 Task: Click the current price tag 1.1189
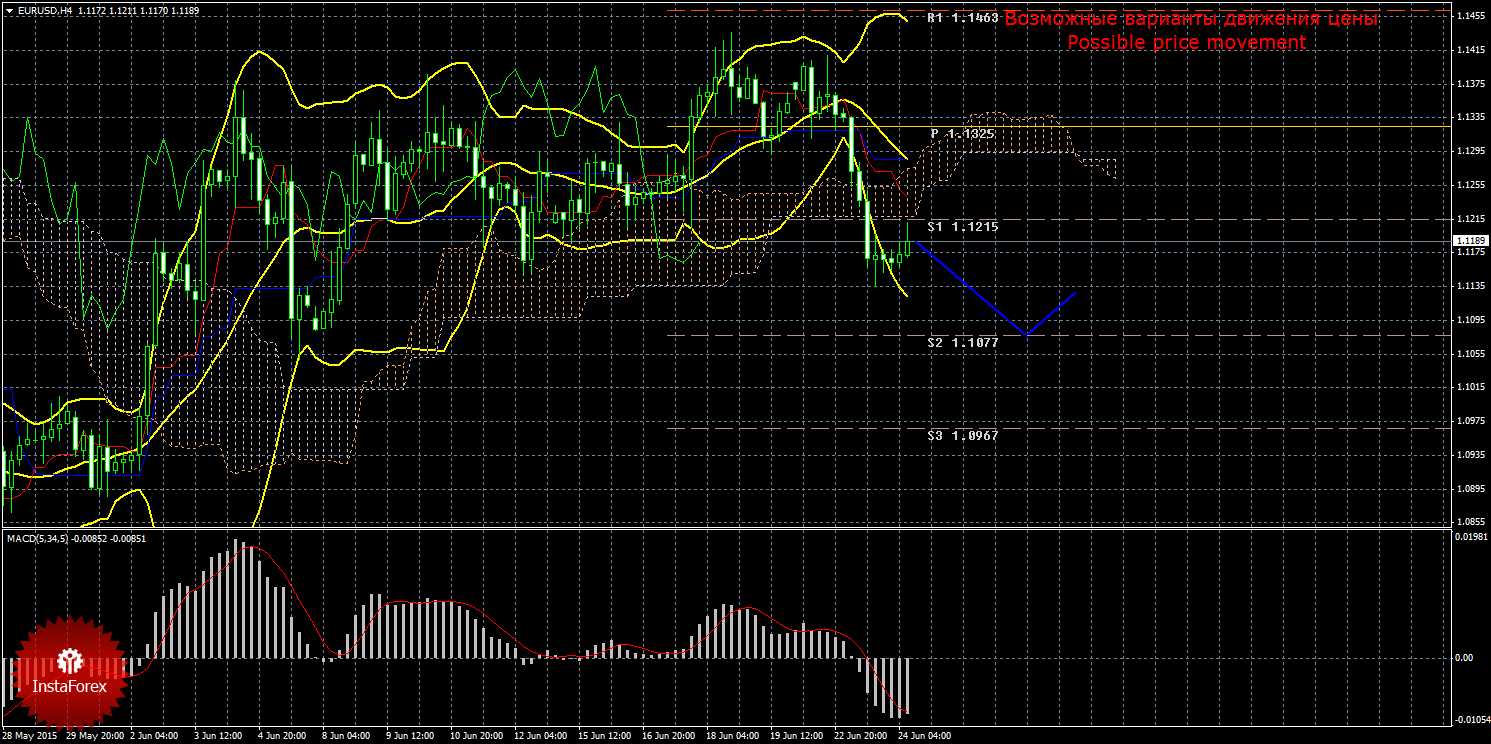point(1469,241)
